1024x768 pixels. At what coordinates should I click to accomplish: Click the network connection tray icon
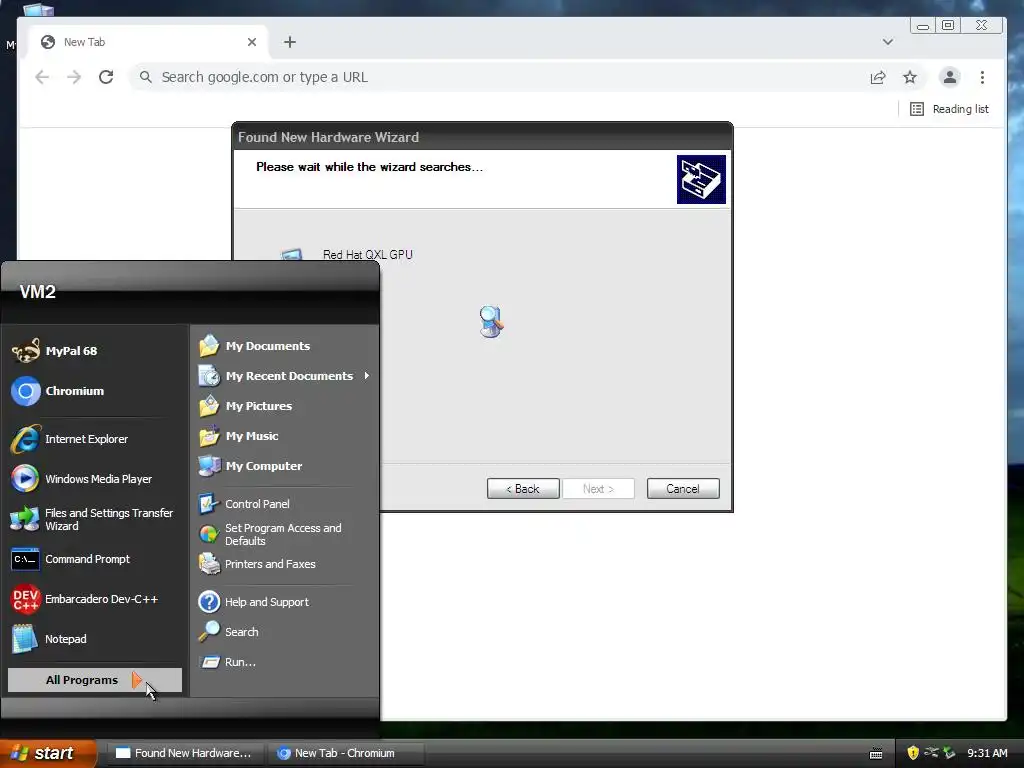[931, 753]
